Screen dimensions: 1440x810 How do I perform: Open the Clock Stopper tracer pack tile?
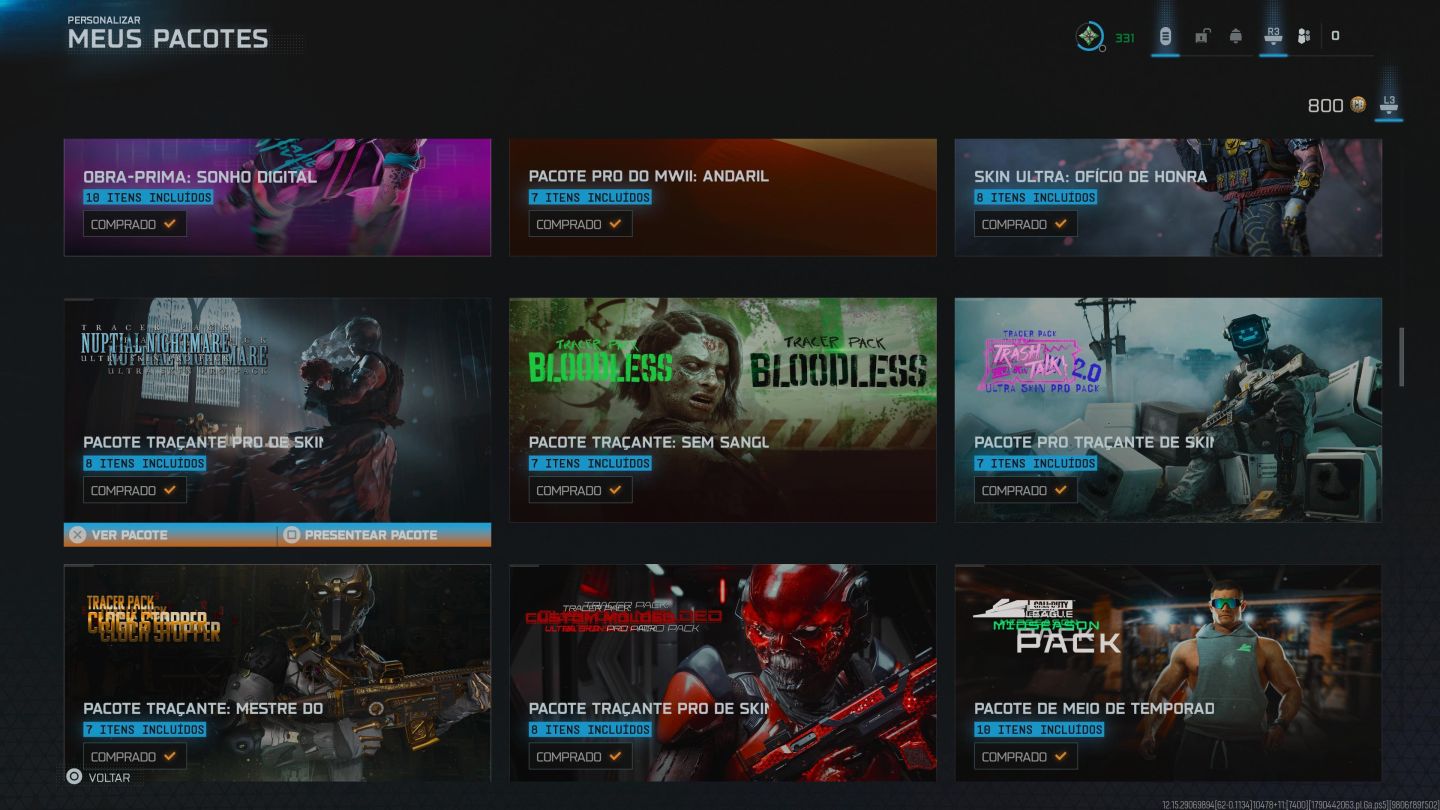click(277, 672)
